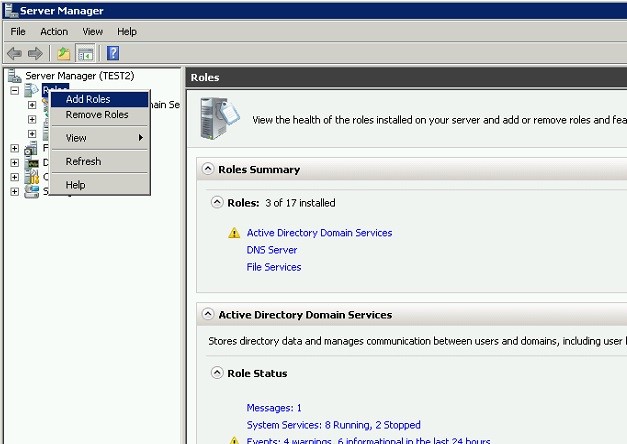Expand the tree node starting with S
Viewport: 627px width, 444px height.
(x=14, y=192)
